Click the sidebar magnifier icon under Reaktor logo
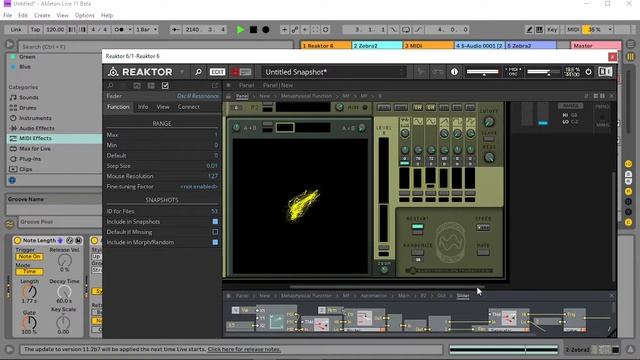 (x=110, y=86)
